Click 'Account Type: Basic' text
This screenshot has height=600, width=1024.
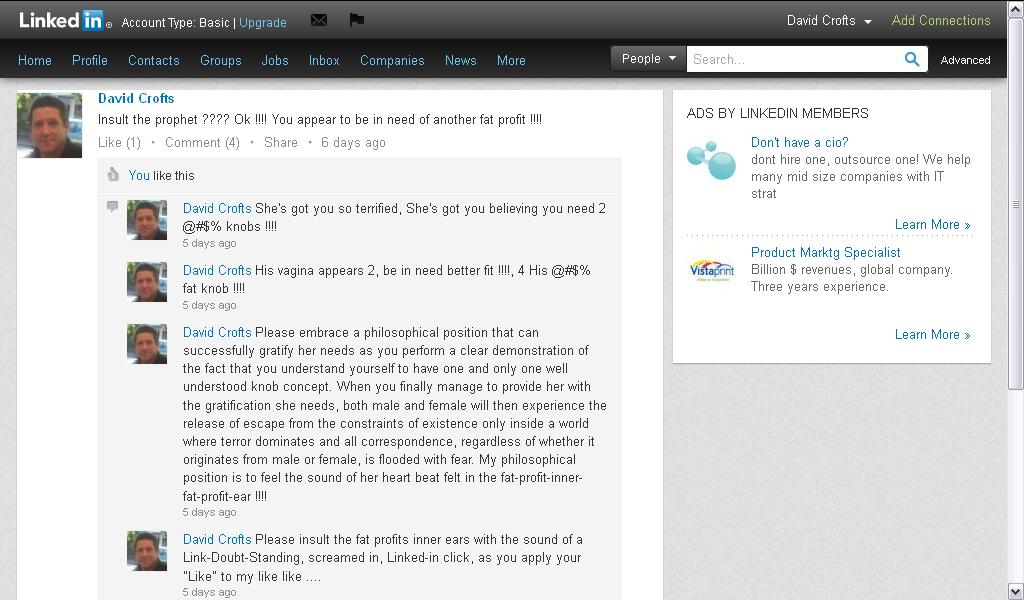pos(175,22)
